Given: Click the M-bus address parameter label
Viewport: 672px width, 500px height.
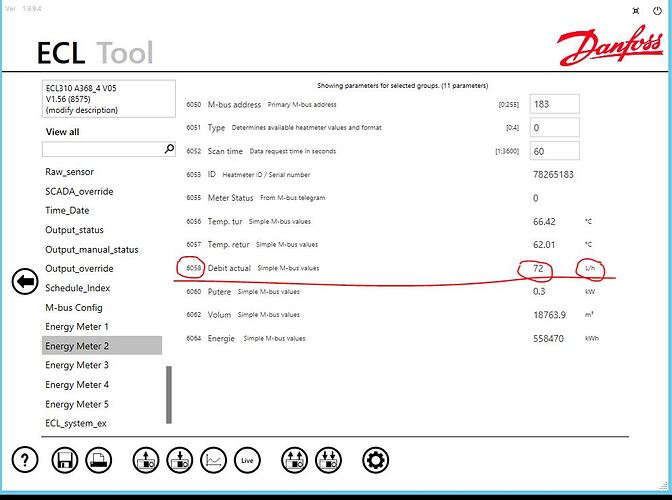Looking at the screenshot, I should click(x=234, y=105).
